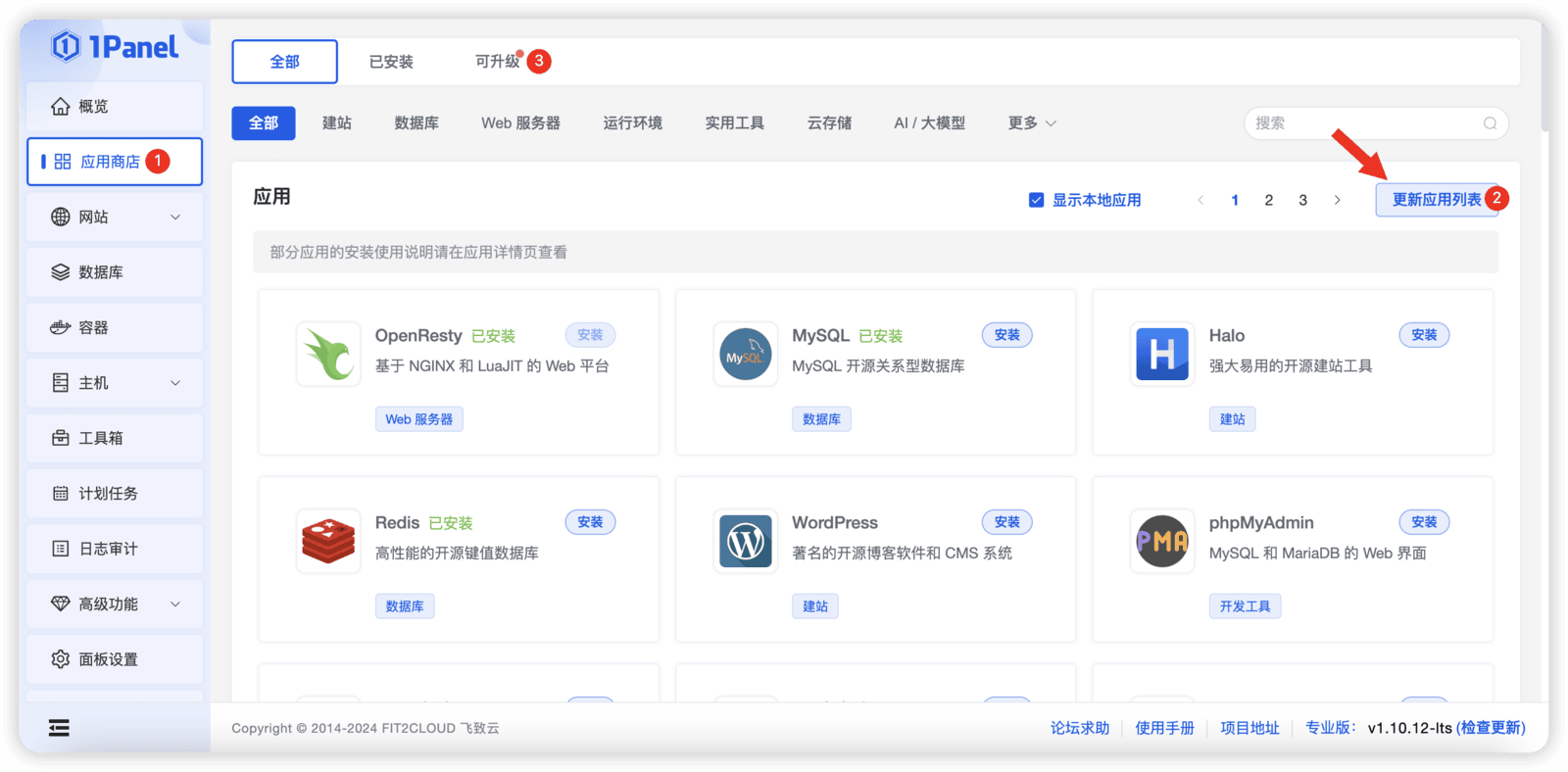Filter by 数据库 category tab
The height and width of the screenshot is (772, 1568).
416,123
